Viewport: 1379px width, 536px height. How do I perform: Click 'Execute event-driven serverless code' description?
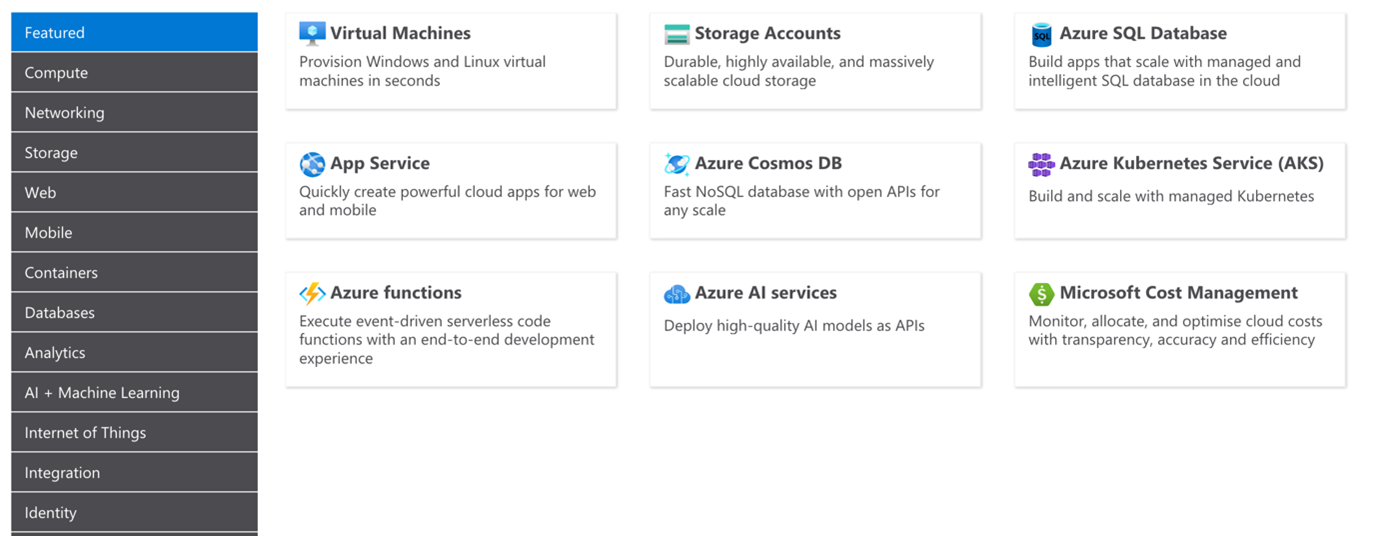pos(447,340)
